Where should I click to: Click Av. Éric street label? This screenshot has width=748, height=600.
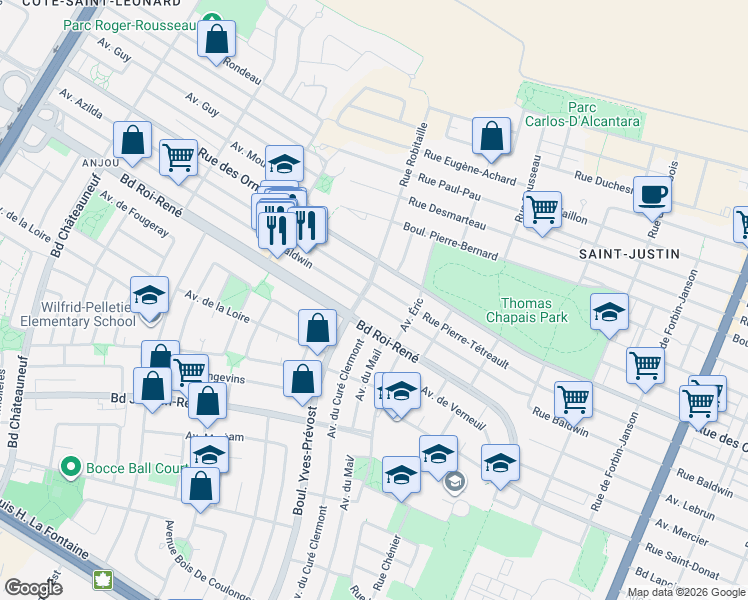point(412,315)
